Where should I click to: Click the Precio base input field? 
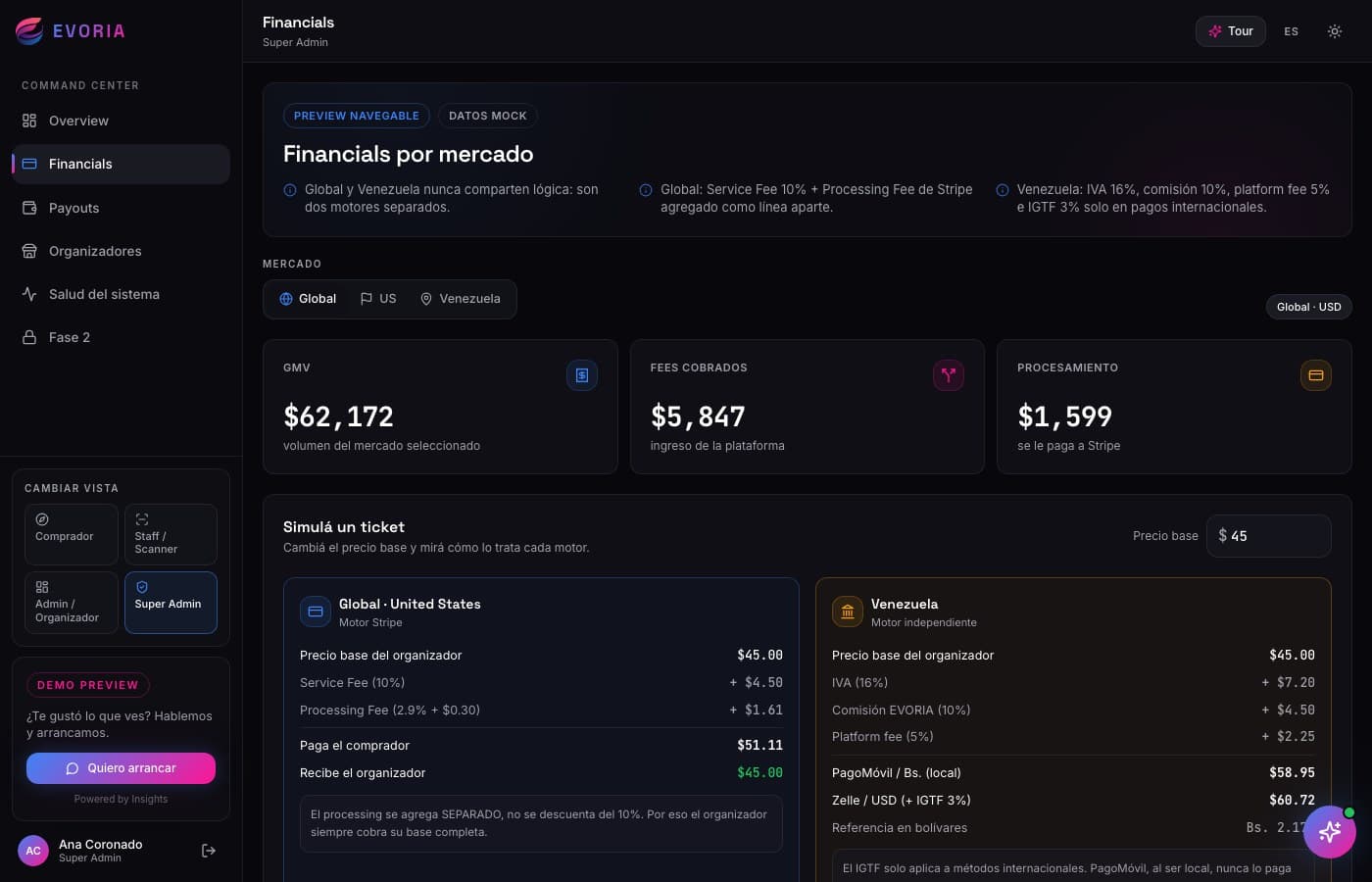pyautogui.click(x=1269, y=536)
